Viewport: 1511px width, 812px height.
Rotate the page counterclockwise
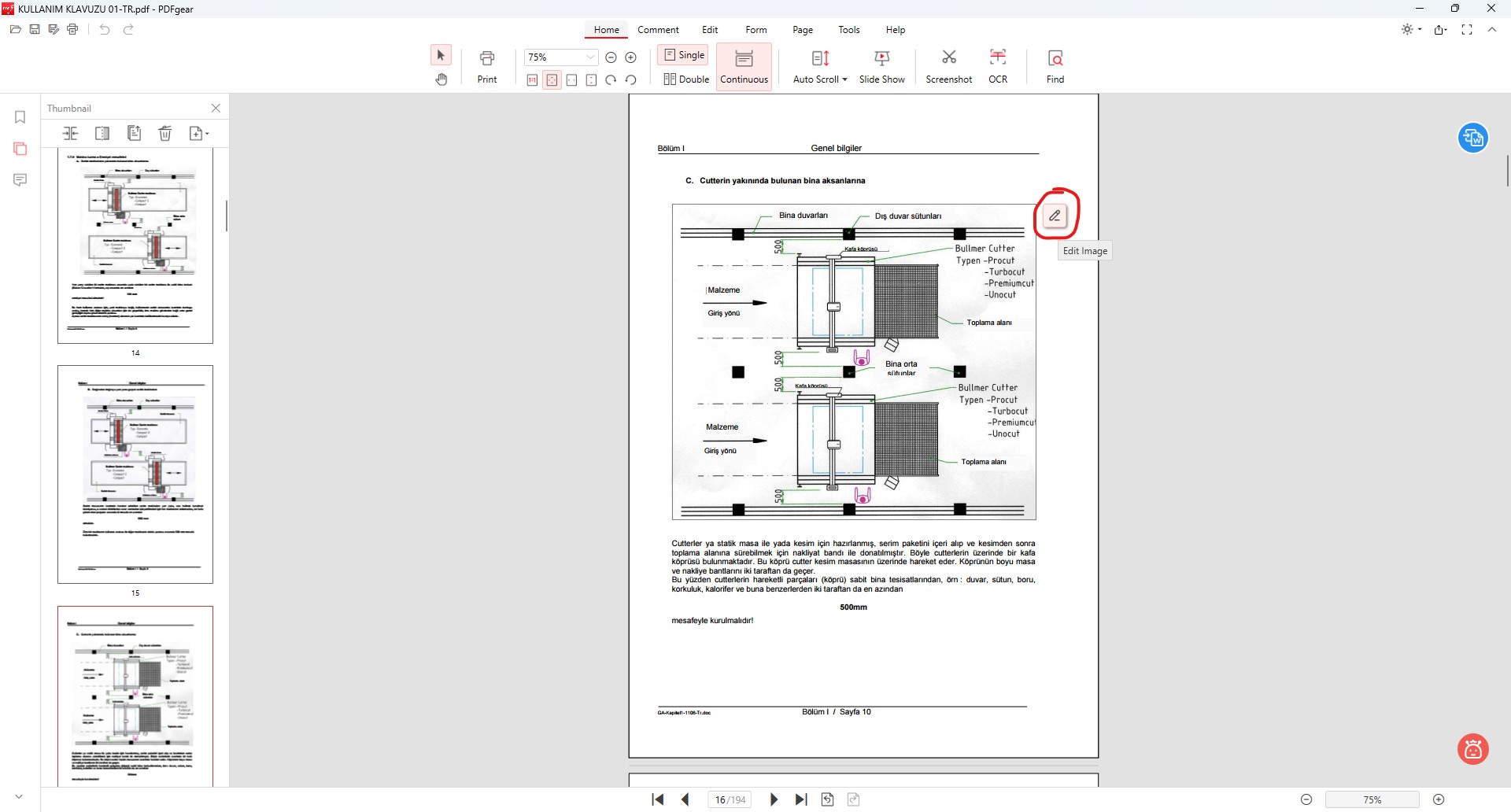click(x=630, y=80)
